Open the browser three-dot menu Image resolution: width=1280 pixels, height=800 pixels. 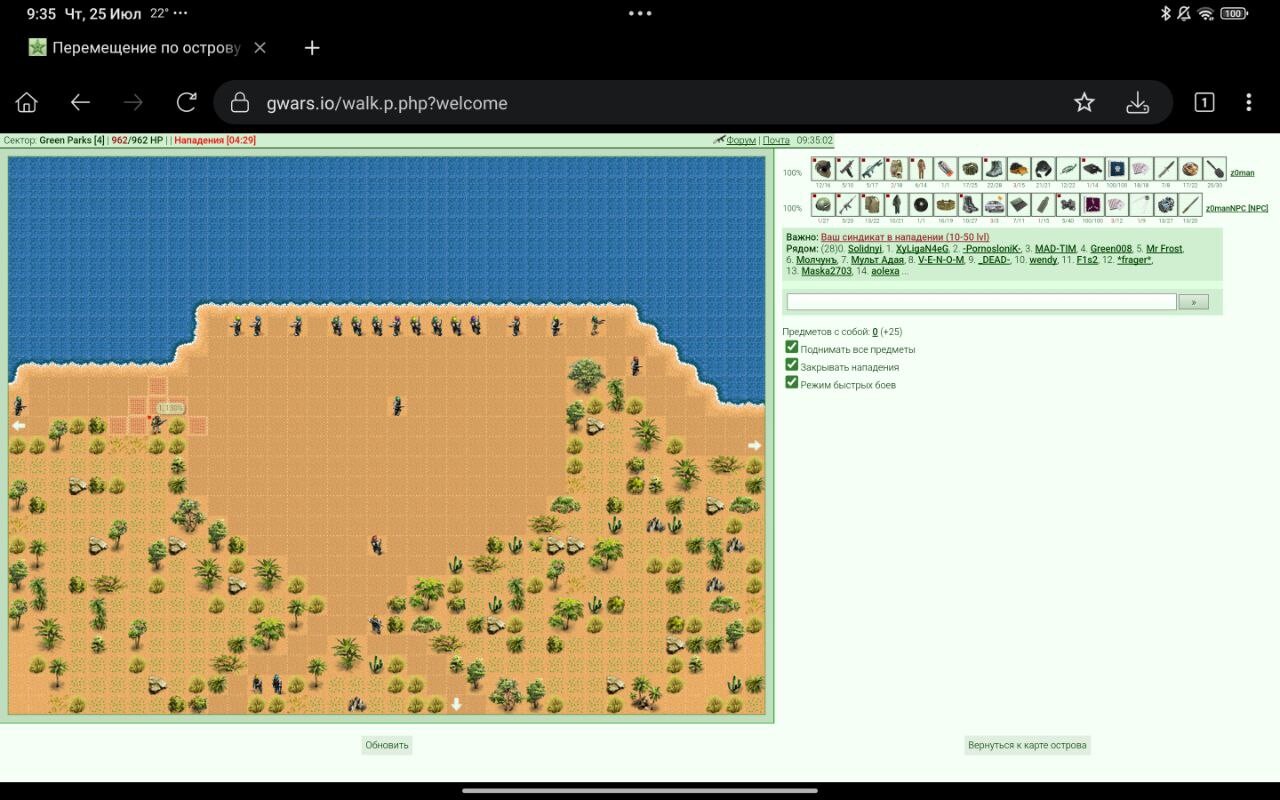[x=1248, y=102]
